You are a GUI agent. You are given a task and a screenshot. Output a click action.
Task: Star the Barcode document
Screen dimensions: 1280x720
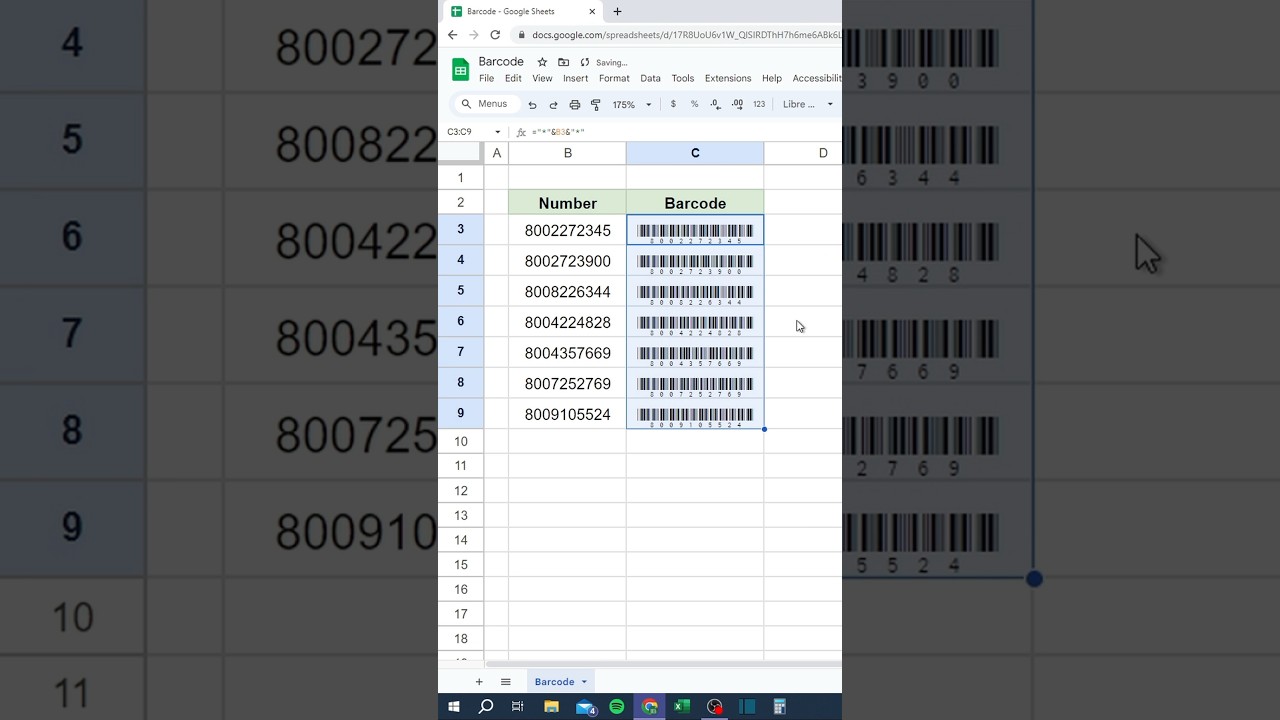[543, 62]
